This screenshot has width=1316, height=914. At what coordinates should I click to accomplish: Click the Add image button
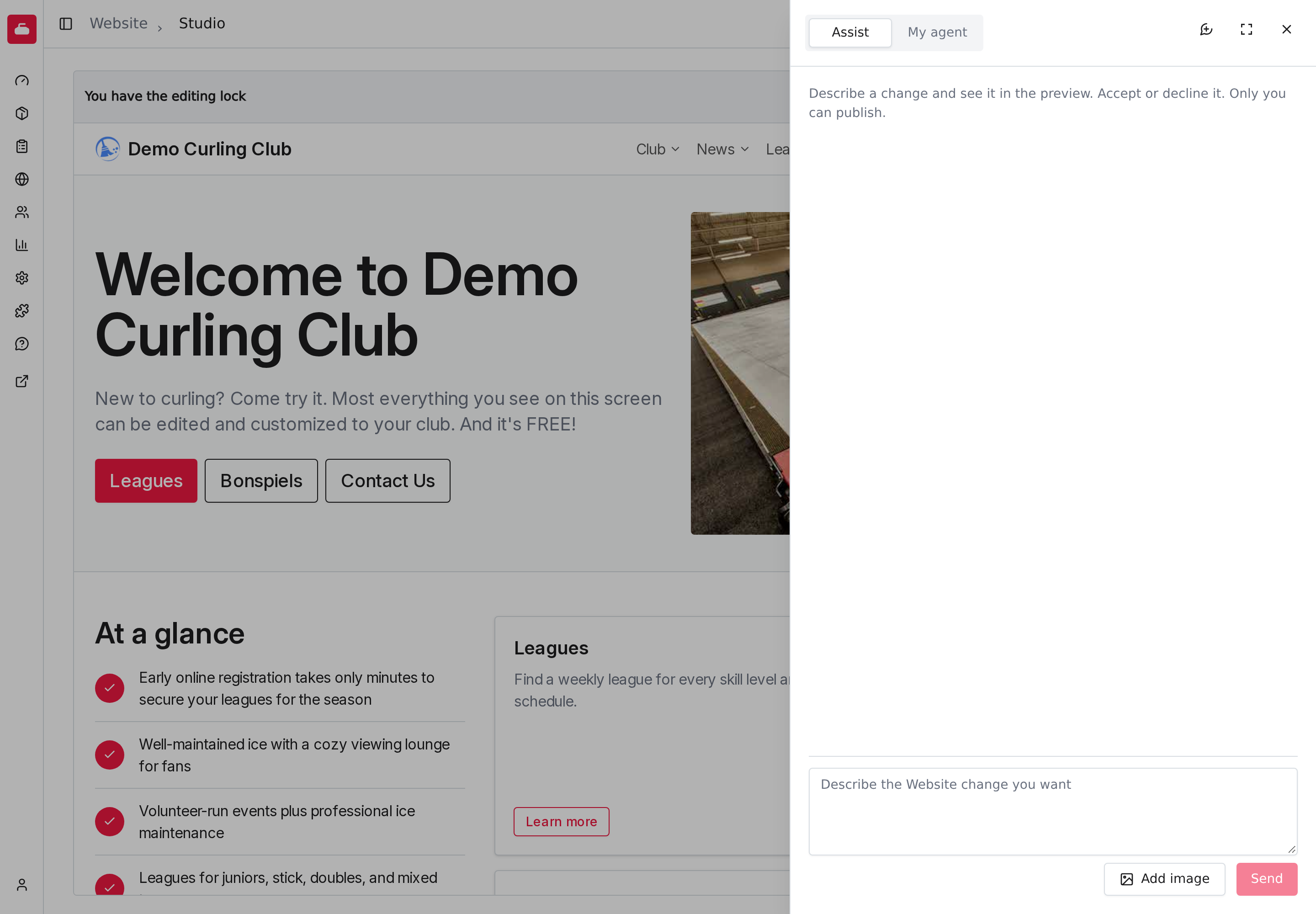(x=1164, y=879)
